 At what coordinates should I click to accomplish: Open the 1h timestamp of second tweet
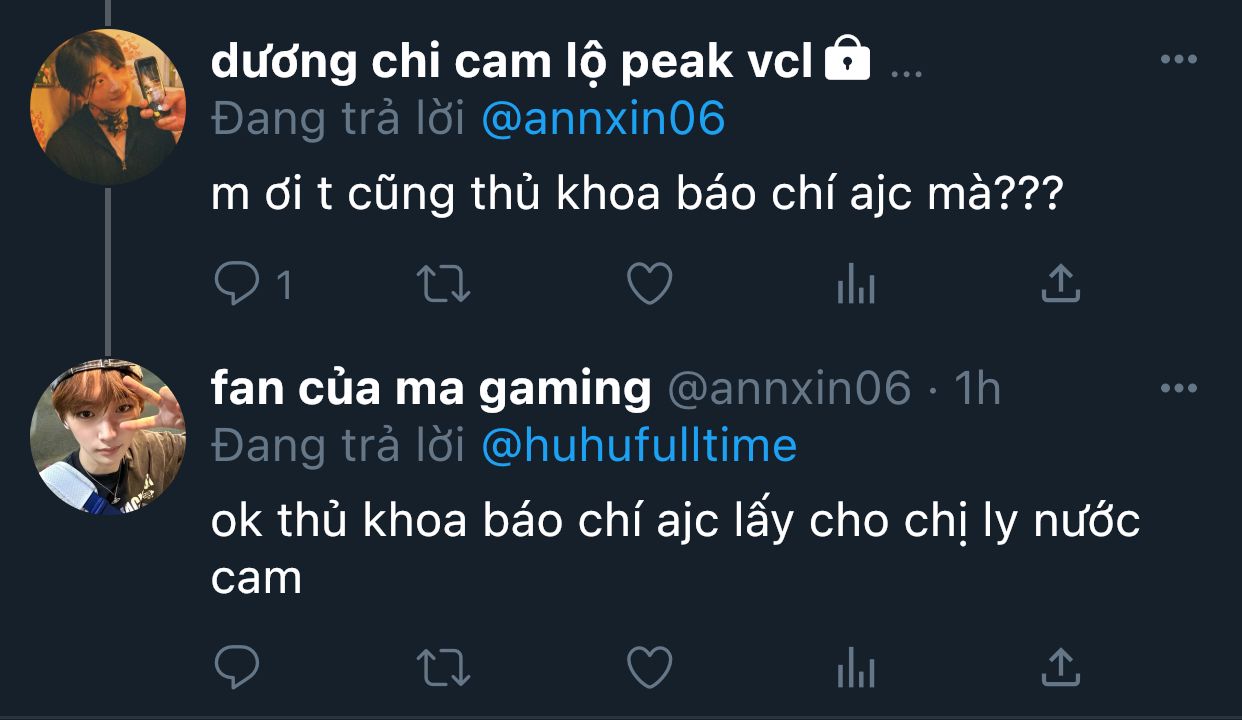(976, 388)
